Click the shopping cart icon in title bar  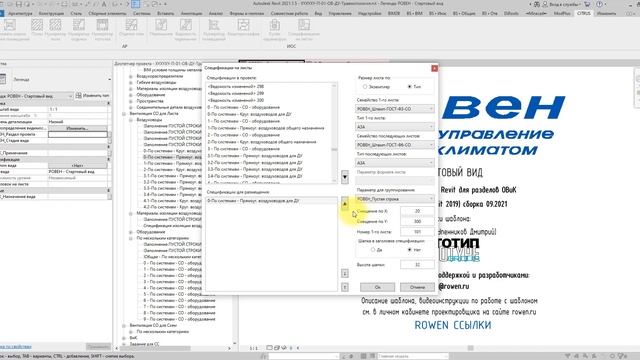[587, 4]
